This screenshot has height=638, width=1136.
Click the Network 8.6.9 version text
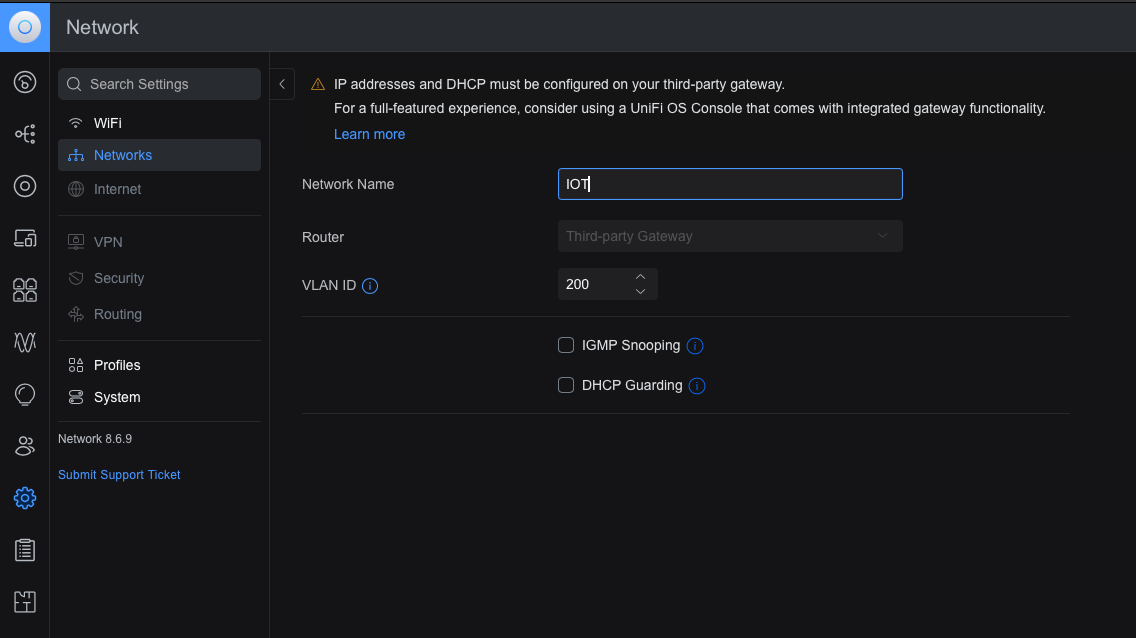(x=95, y=439)
